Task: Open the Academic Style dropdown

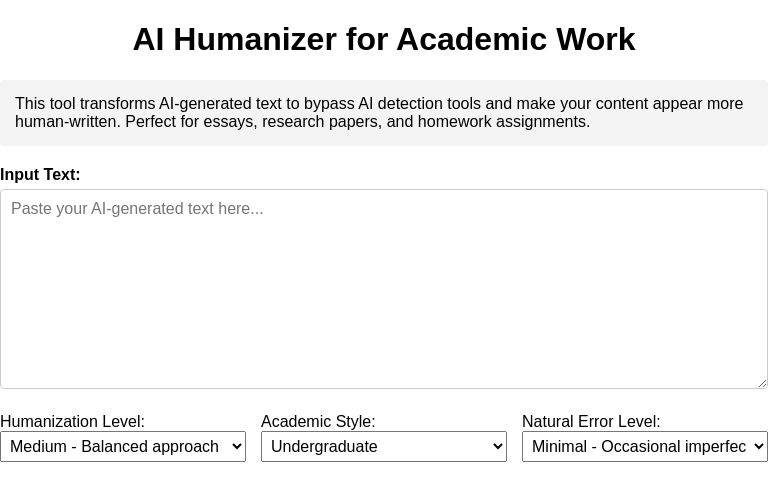Action: pyautogui.click(x=383, y=446)
